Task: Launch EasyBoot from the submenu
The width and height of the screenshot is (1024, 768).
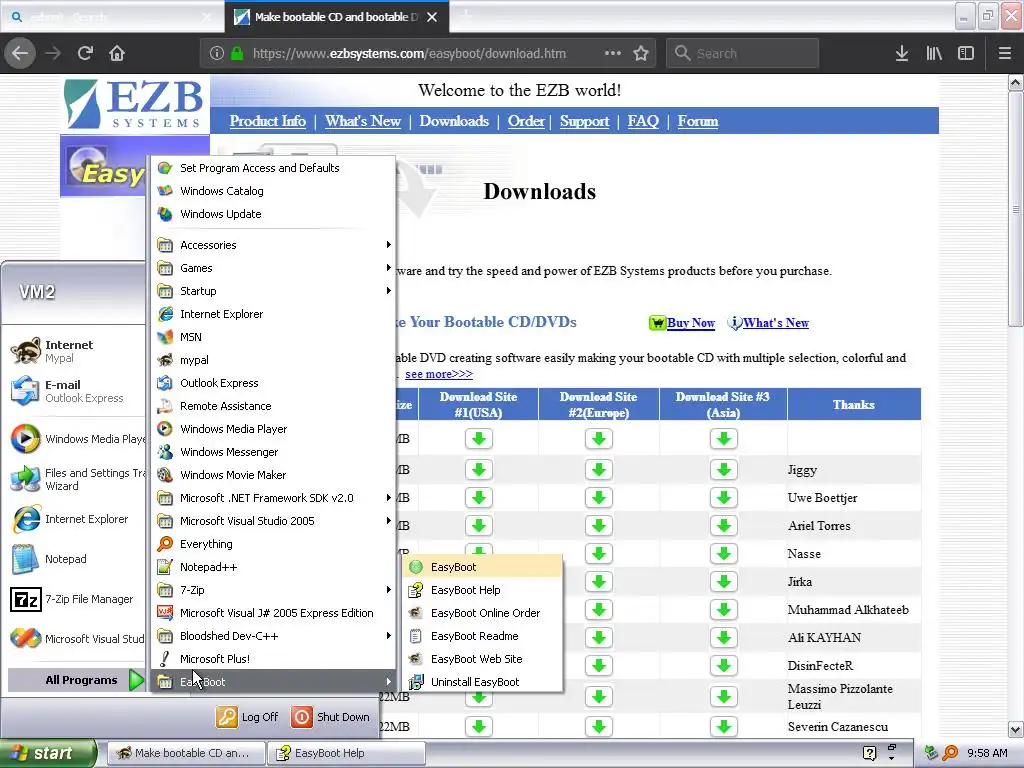Action: (482, 567)
